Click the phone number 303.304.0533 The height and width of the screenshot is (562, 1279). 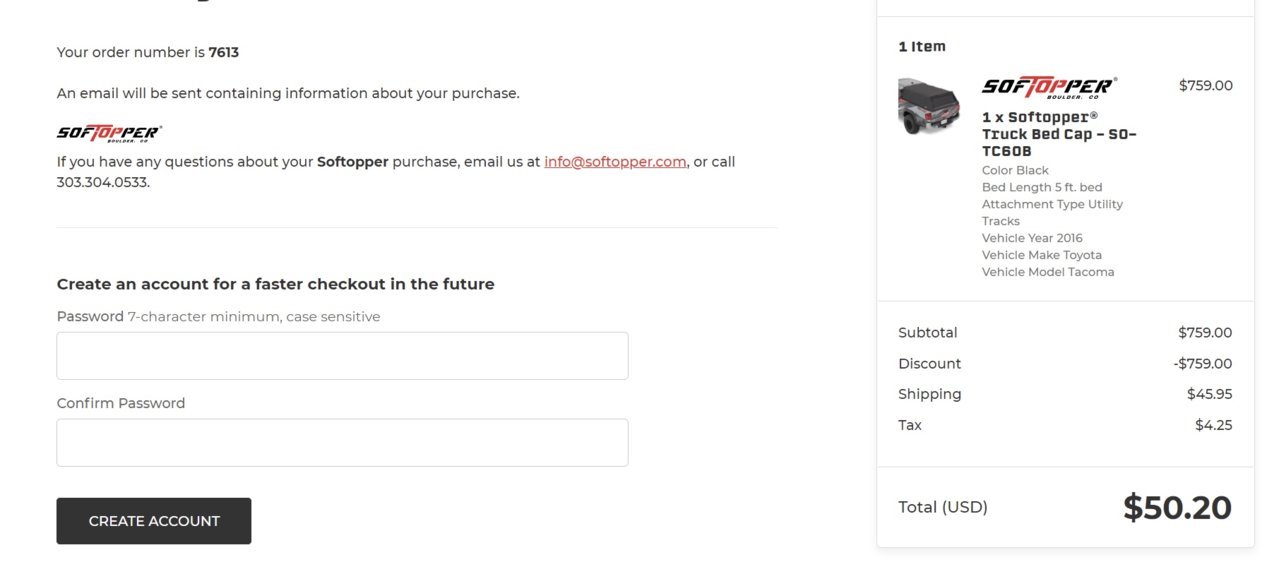click(x=102, y=182)
